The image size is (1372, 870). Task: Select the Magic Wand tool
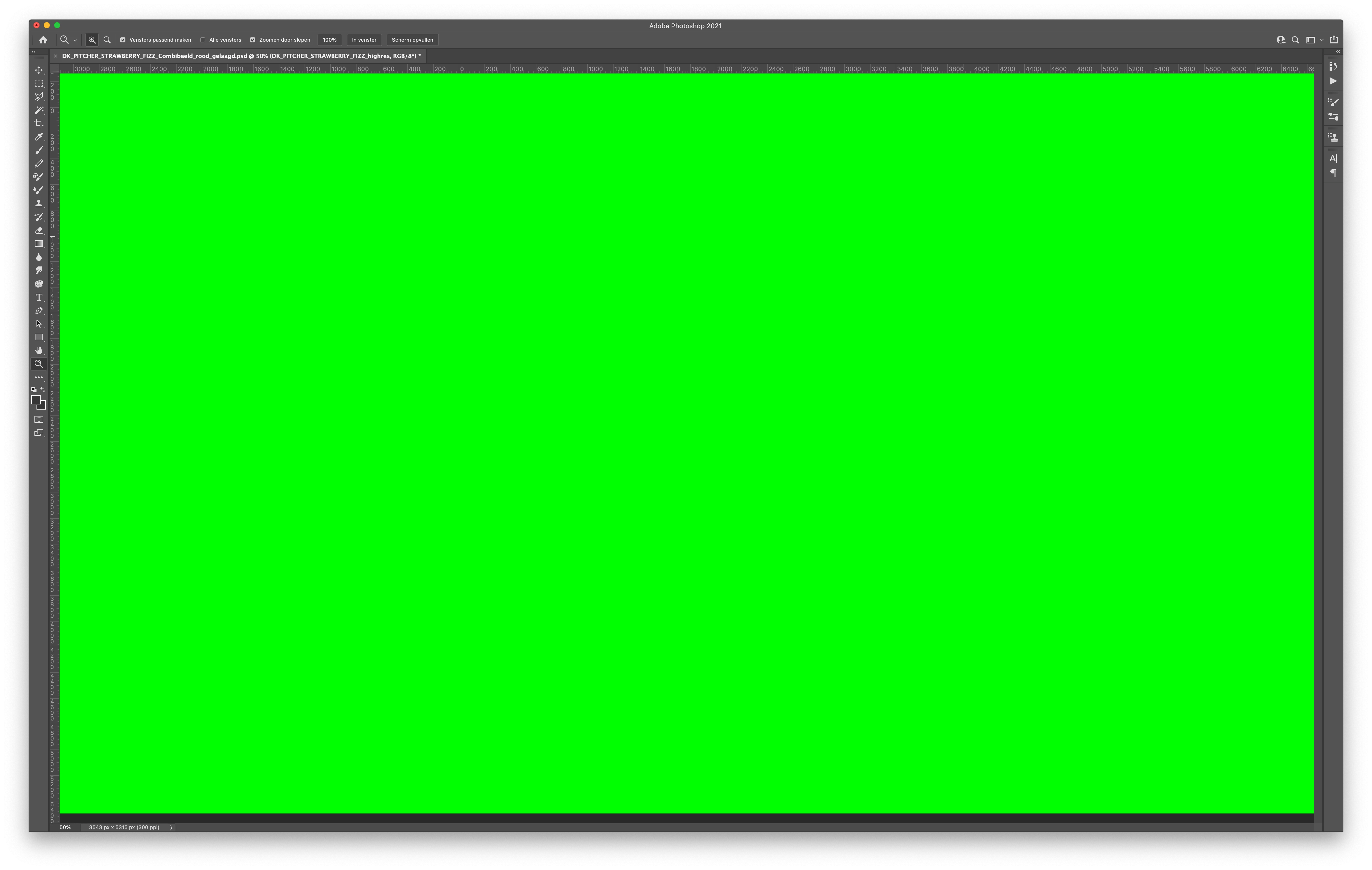(x=39, y=110)
